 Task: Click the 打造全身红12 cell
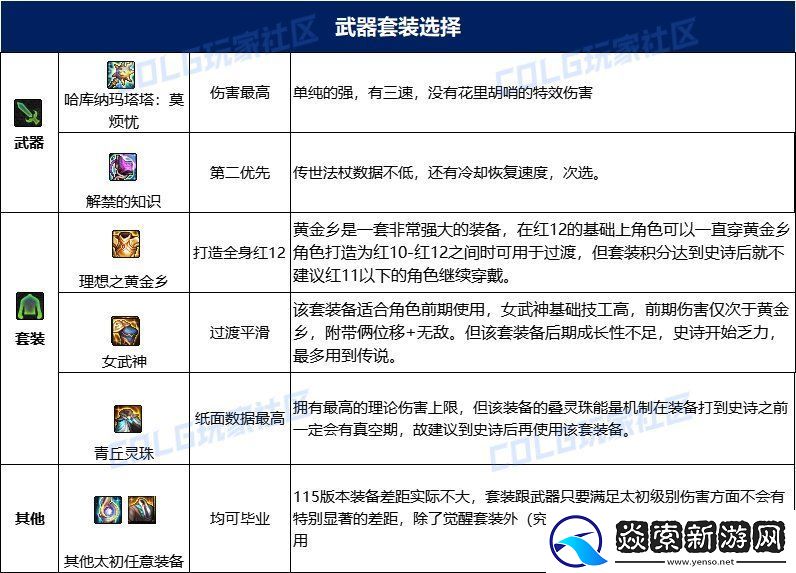[x=240, y=252]
